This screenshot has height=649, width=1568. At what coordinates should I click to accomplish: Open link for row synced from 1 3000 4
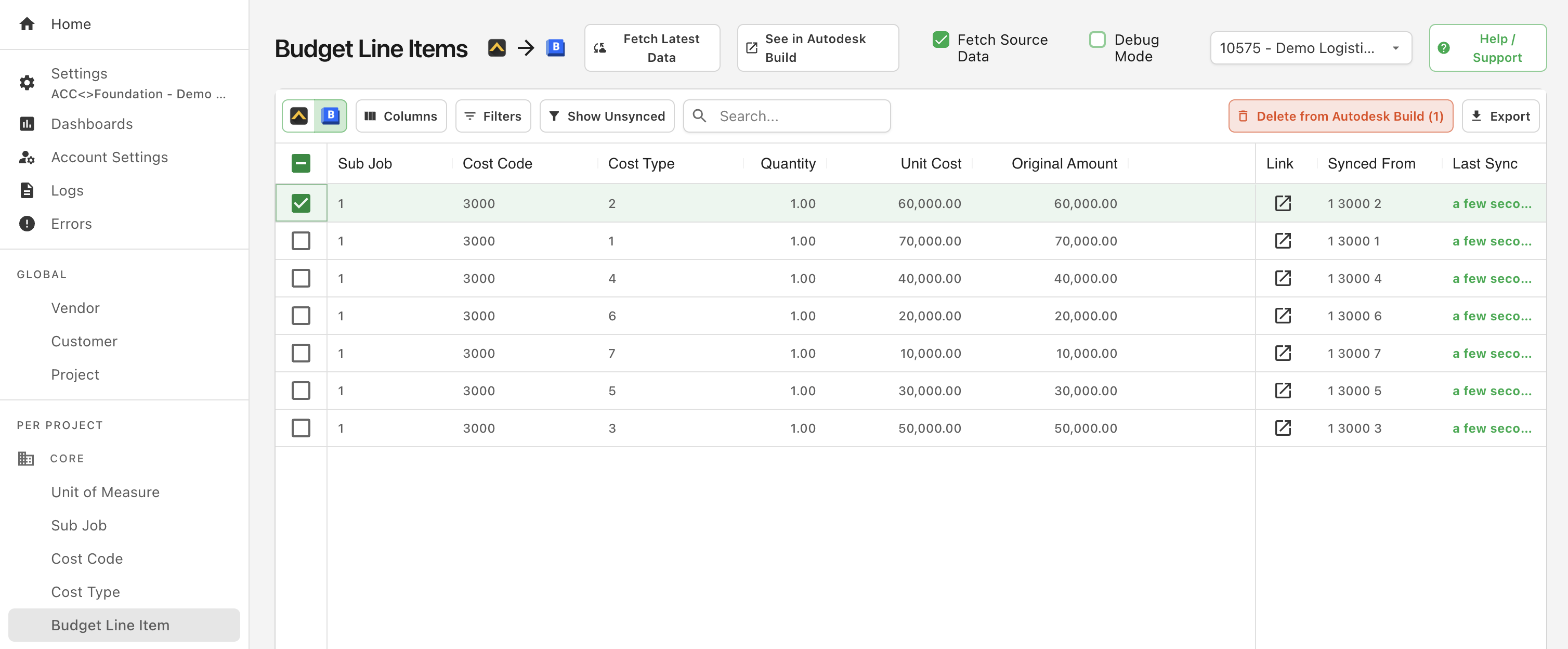pyautogui.click(x=1283, y=278)
